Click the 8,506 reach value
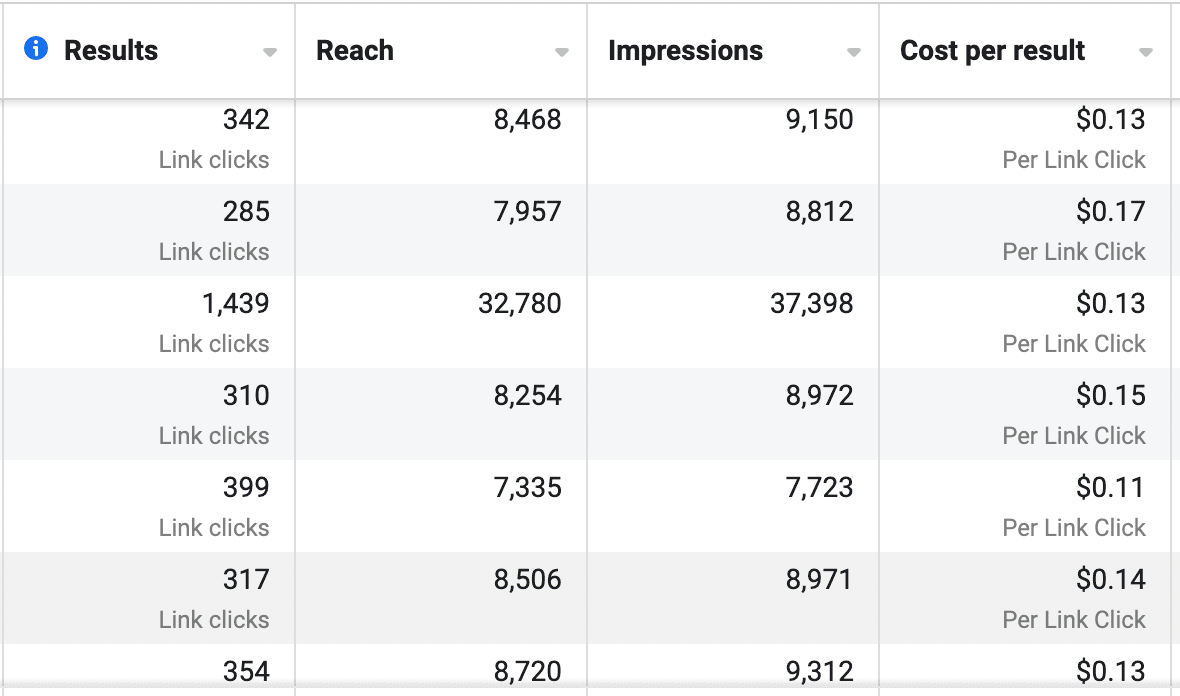The image size is (1180, 696). [x=528, y=580]
